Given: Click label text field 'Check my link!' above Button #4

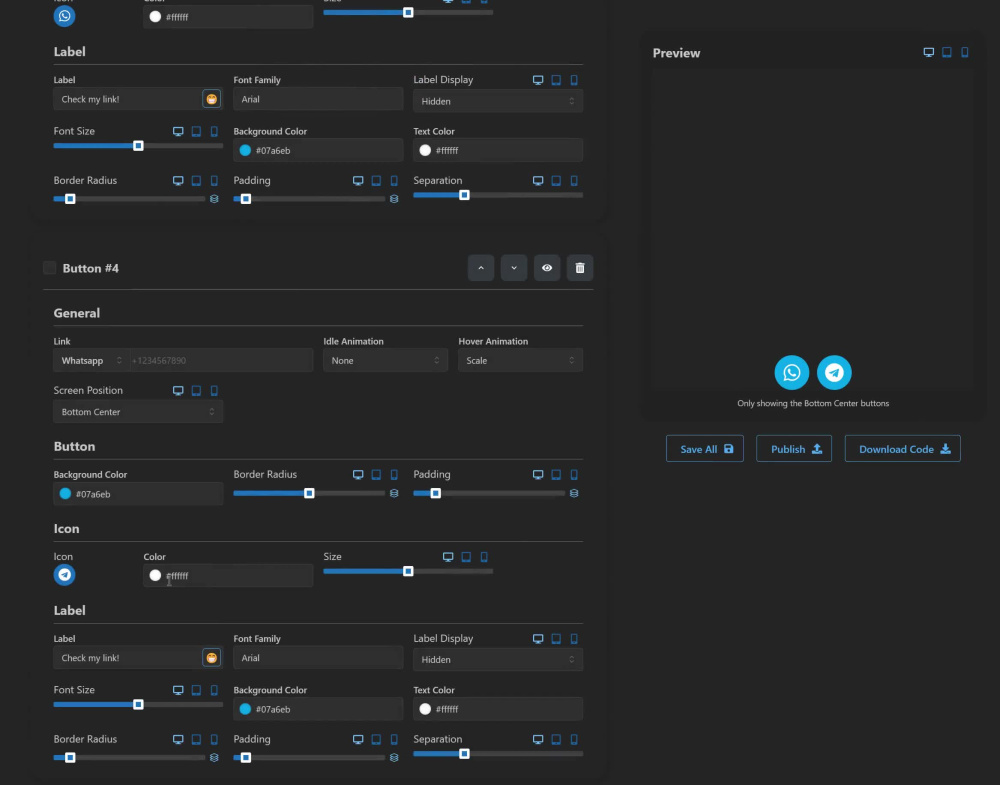Looking at the screenshot, I should point(128,99).
